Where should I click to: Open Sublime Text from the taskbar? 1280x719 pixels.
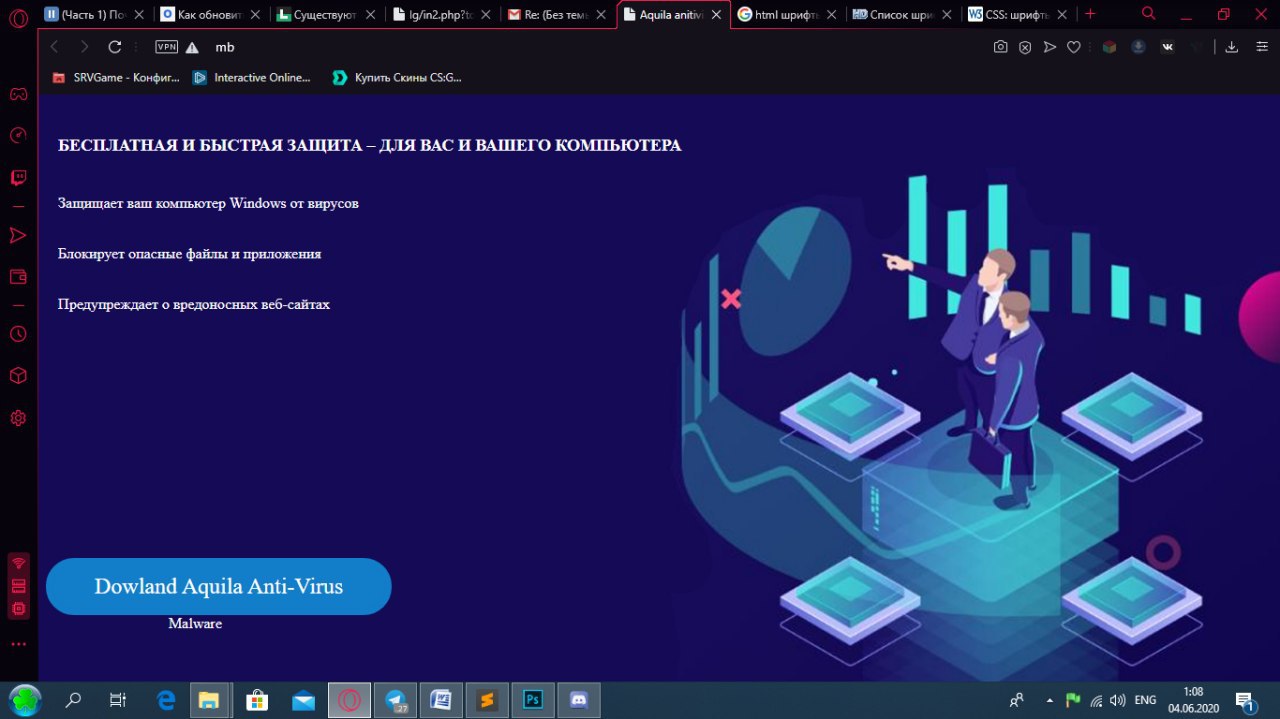487,700
